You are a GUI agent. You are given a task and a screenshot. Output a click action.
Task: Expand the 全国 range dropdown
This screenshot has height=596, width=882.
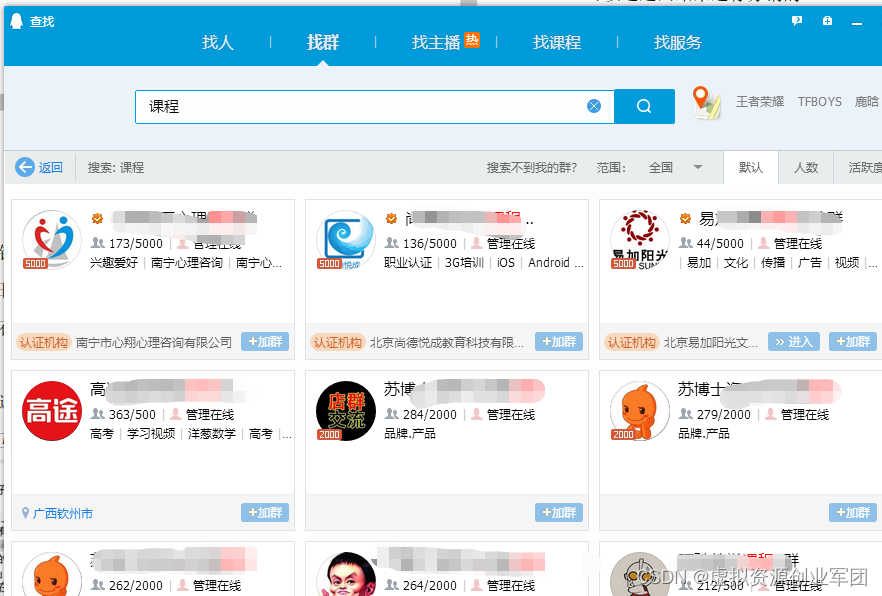pos(675,168)
